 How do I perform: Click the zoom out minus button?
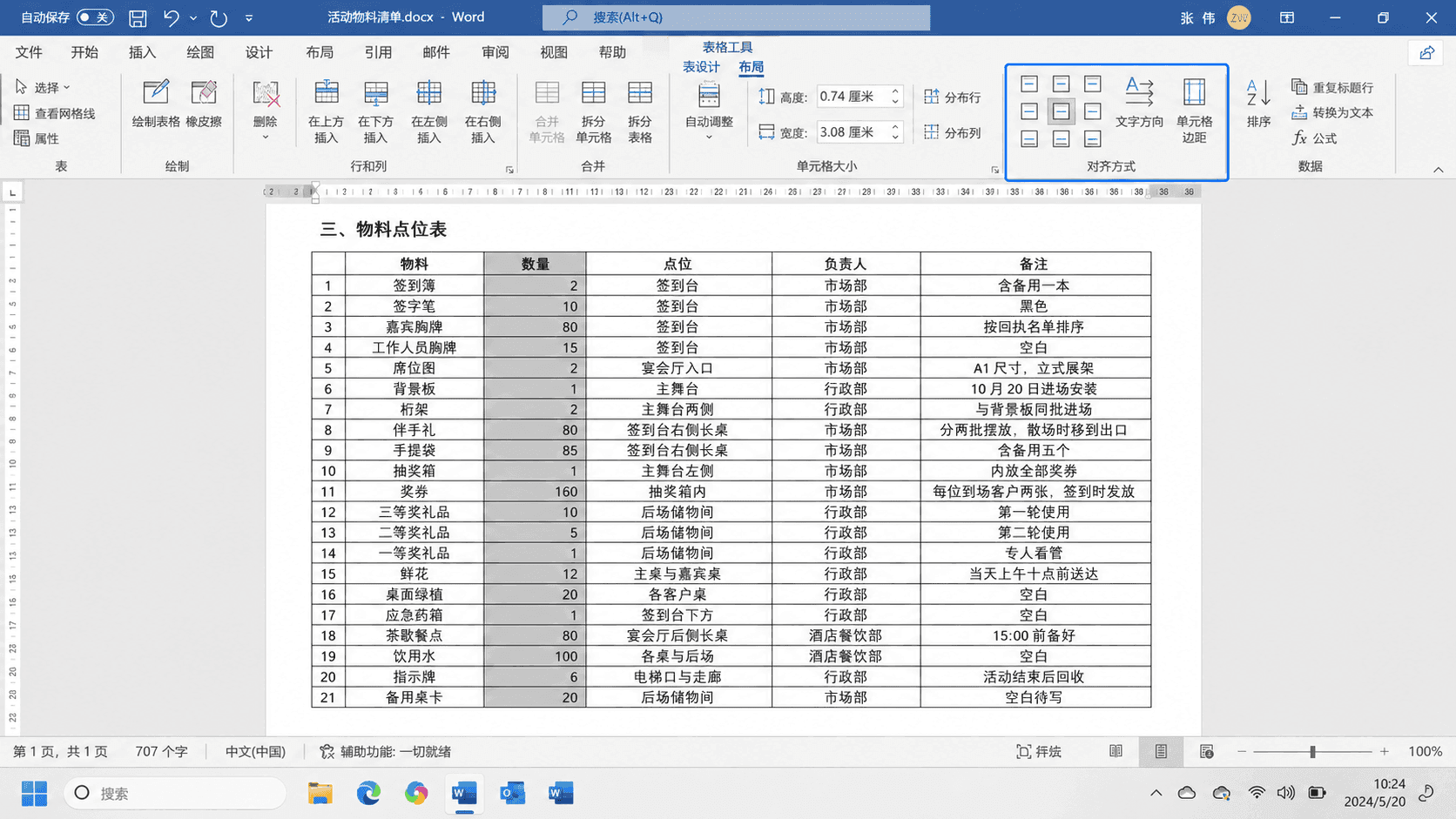click(1242, 751)
